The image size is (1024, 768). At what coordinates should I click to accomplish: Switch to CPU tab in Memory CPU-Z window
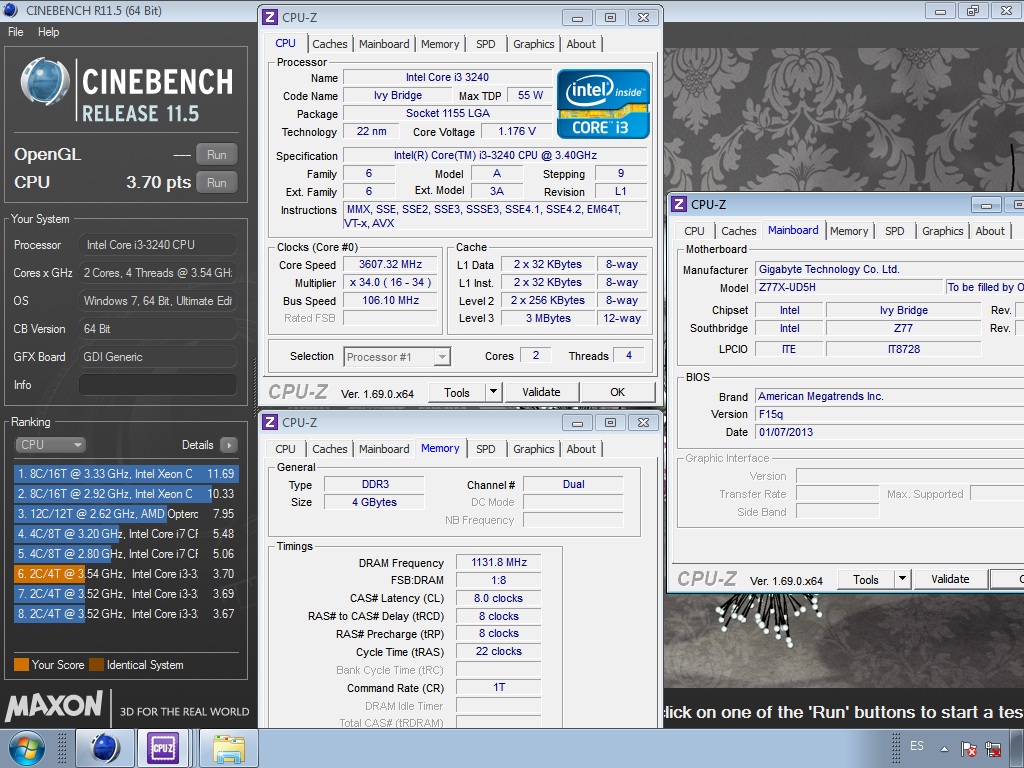click(x=285, y=449)
